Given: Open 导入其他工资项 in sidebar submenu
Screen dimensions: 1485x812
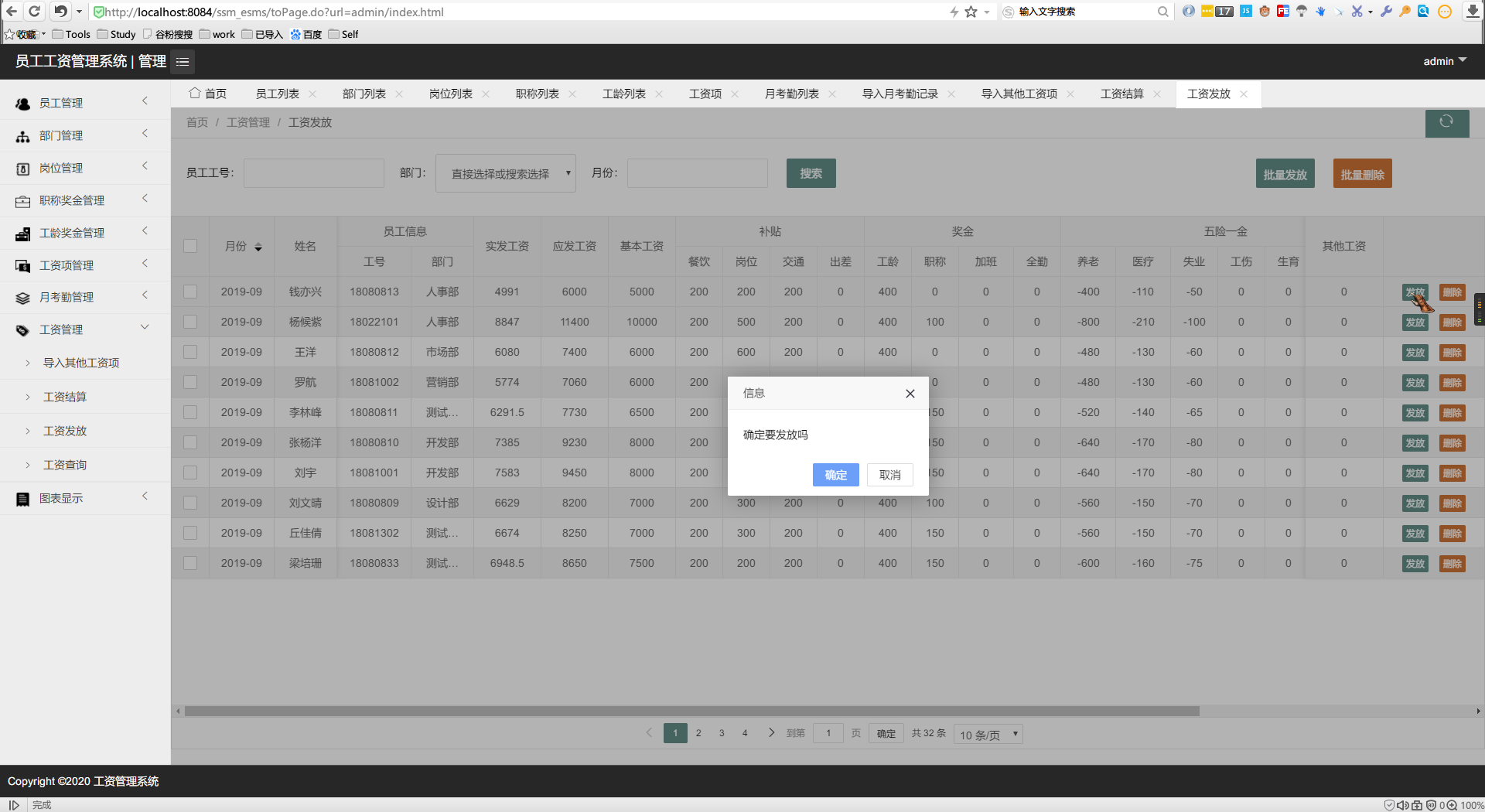Looking at the screenshot, I should tap(81, 363).
